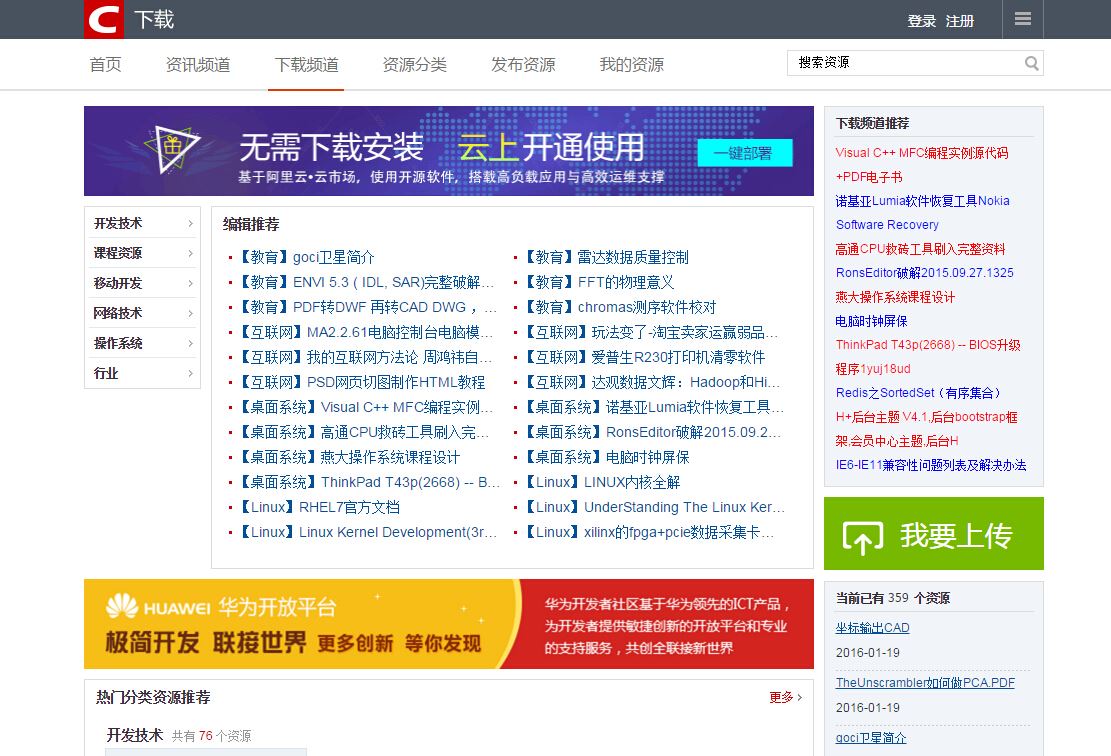Click the 一键部署 button
Image resolution: width=1111 pixels, height=756 pixels.
pos(745,153)
